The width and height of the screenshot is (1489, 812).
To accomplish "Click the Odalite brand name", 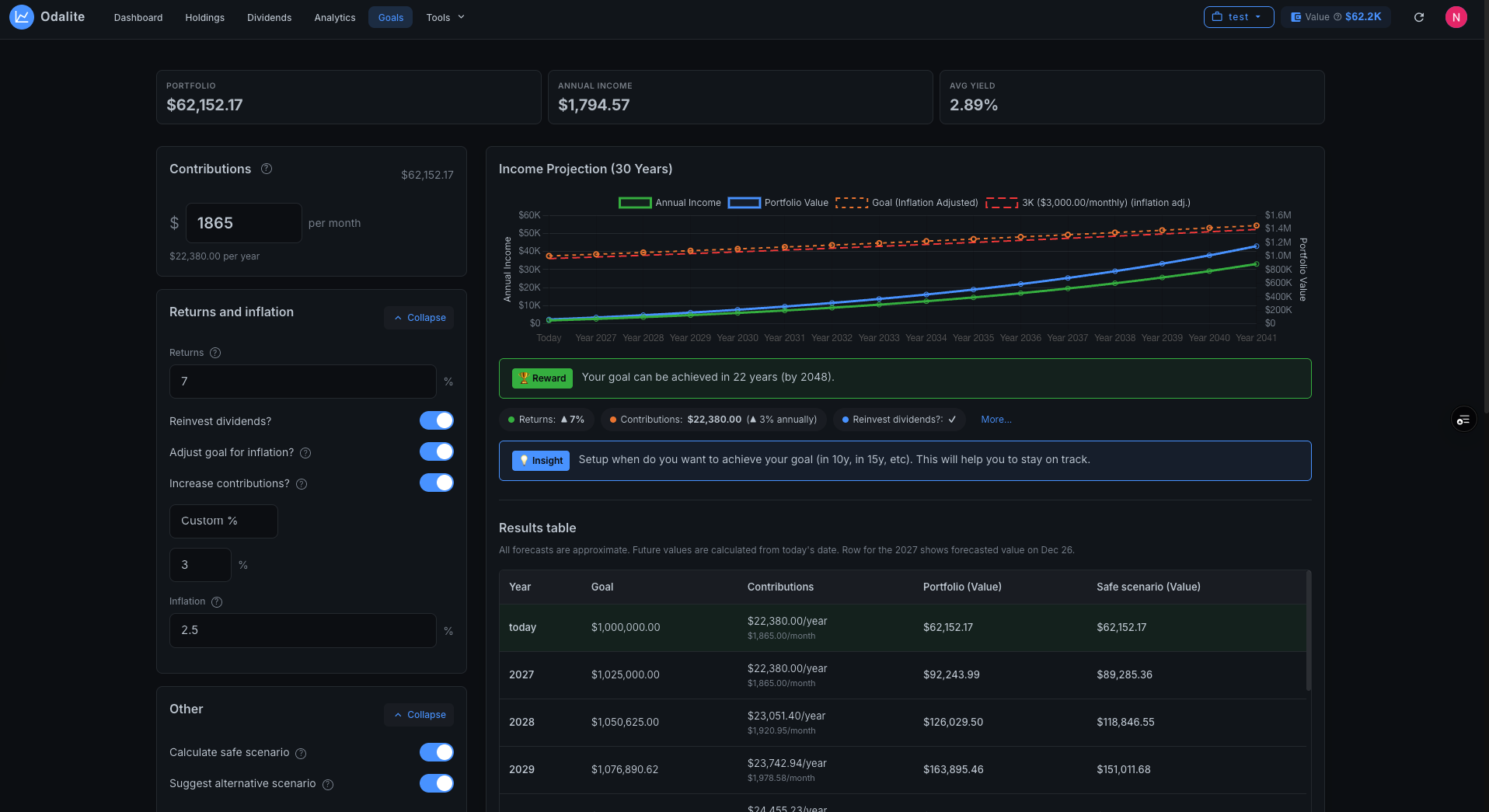I will 62,17.
